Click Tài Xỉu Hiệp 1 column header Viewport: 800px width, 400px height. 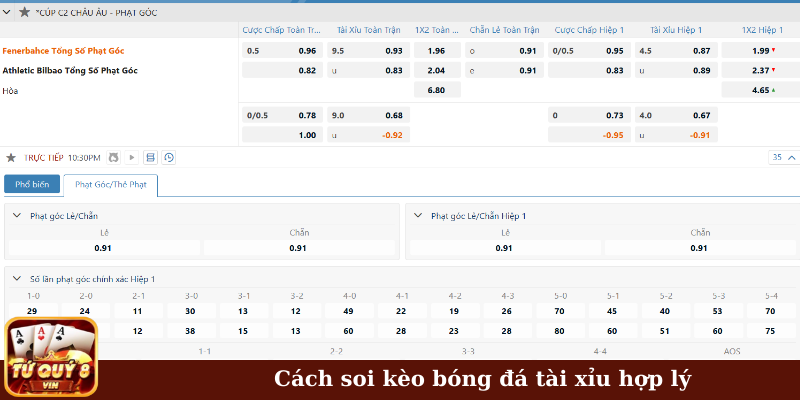[x=676, y=30]
